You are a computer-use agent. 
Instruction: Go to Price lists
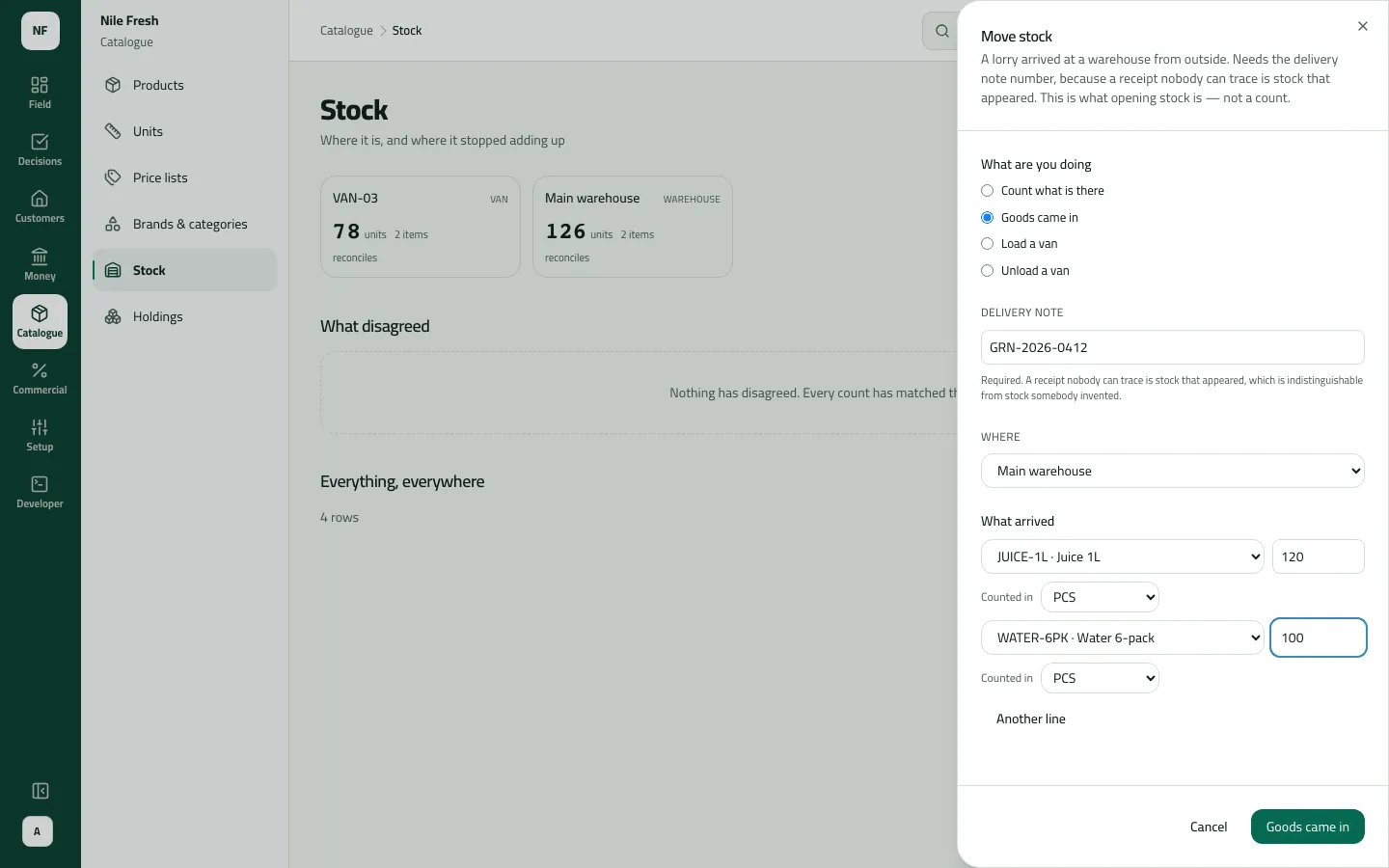coord(184,177)
